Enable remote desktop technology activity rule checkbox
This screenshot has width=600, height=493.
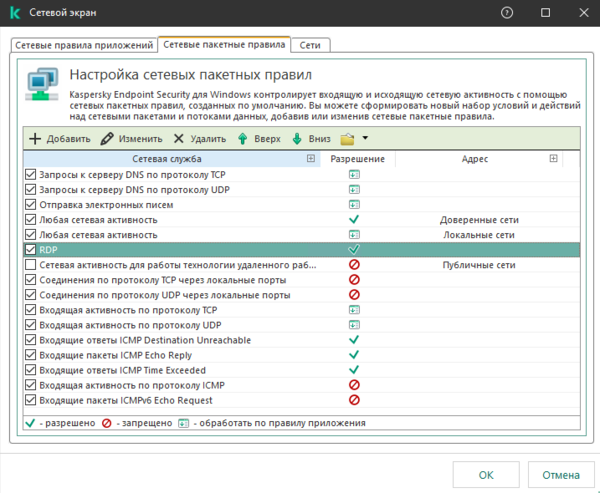[30, 265]
